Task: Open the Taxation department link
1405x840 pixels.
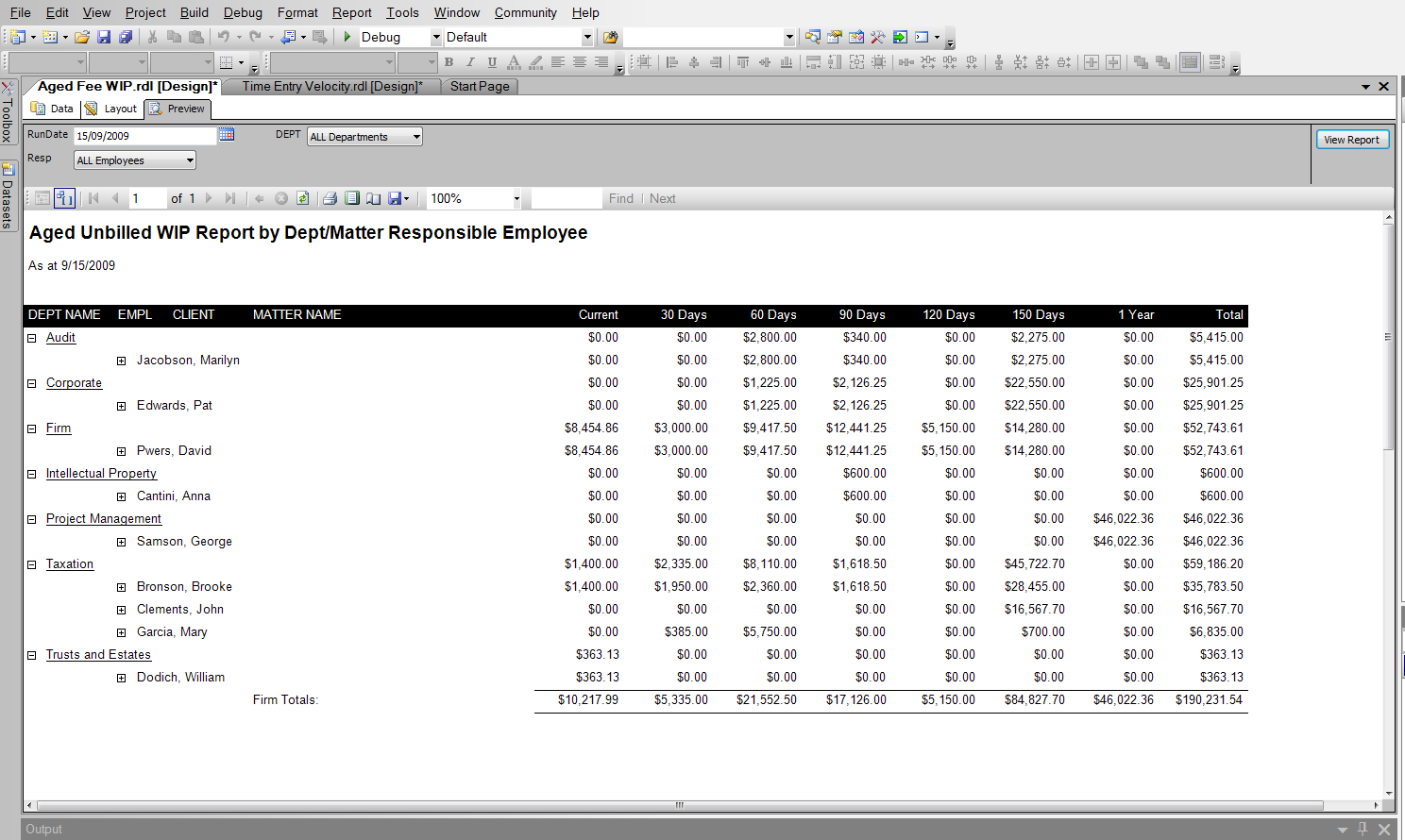Action: coord(70,564)
